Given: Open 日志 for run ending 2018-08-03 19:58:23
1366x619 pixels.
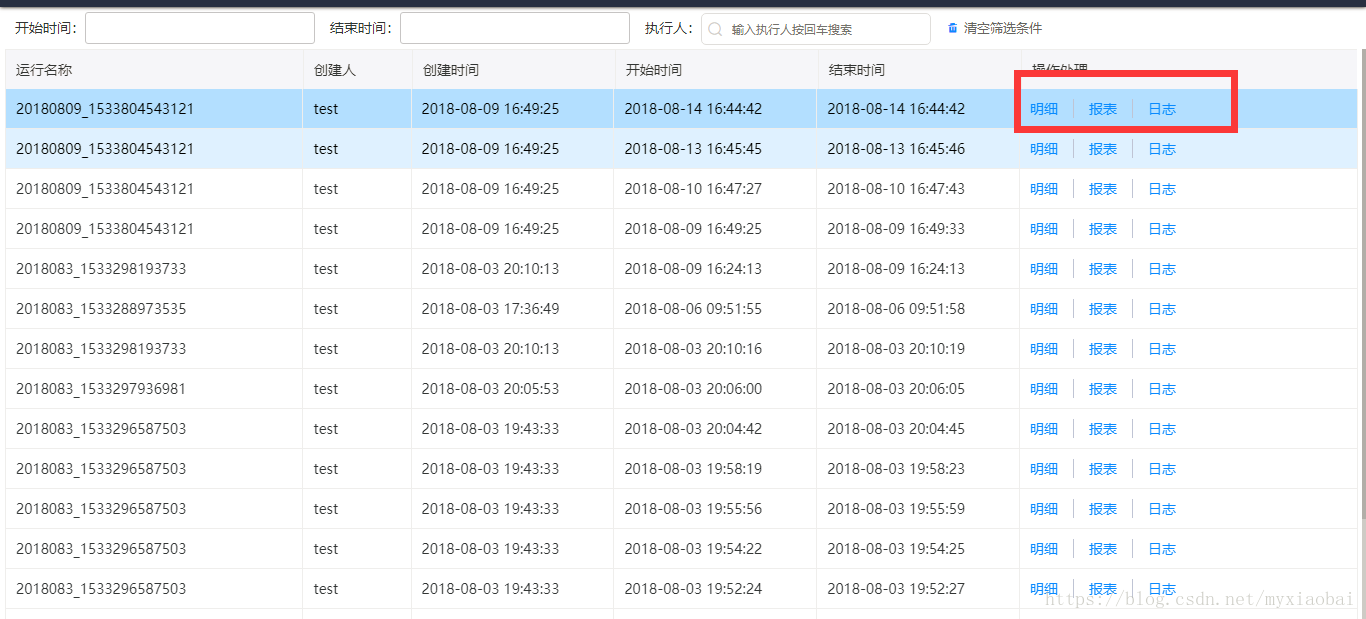Looking at the screenshot, I should tap(1162, 469).
